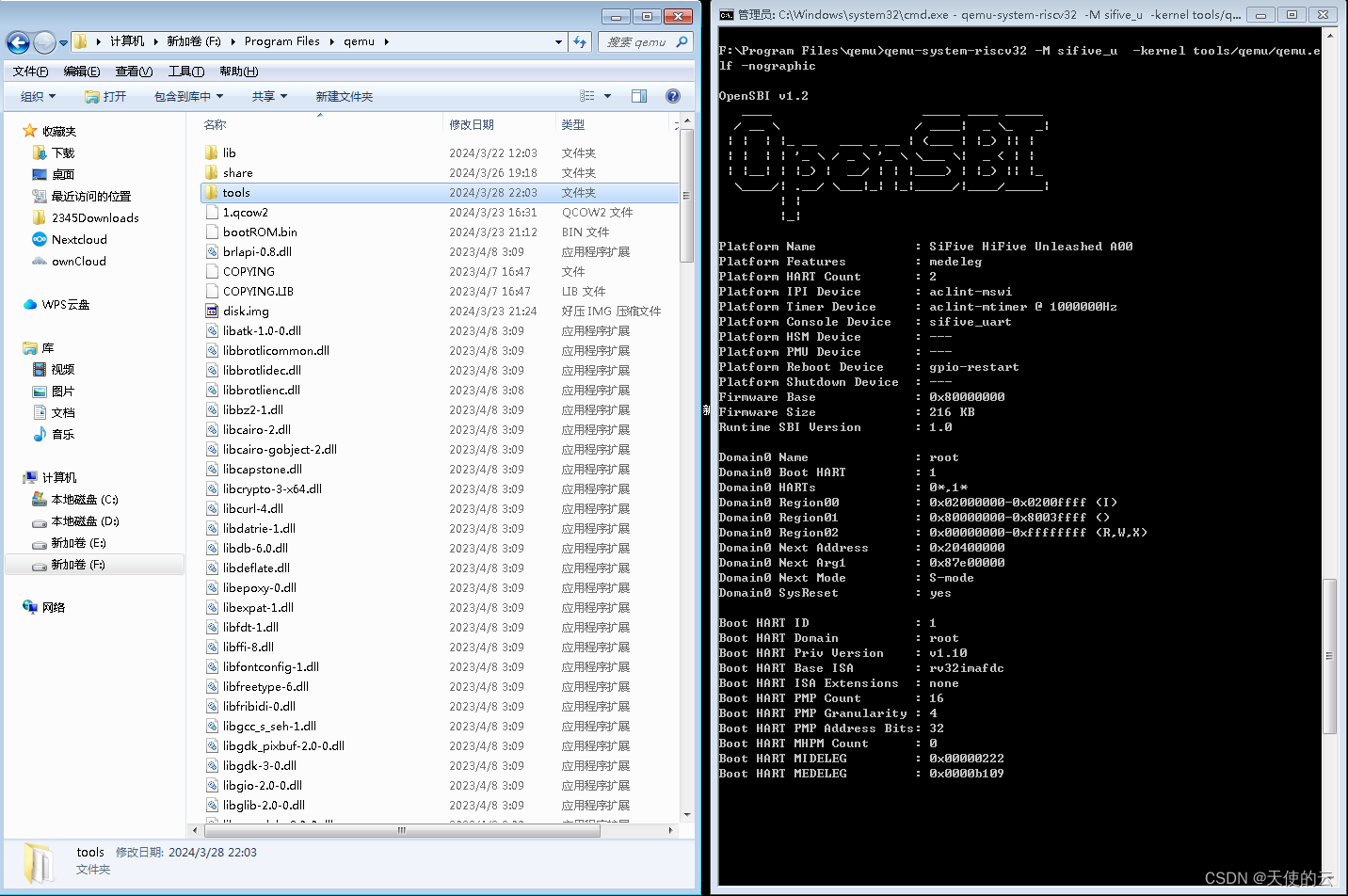Click 新建文件夹 (New folder) button
The width and height of the screenshot is (1348, 896).
point(345,96)
